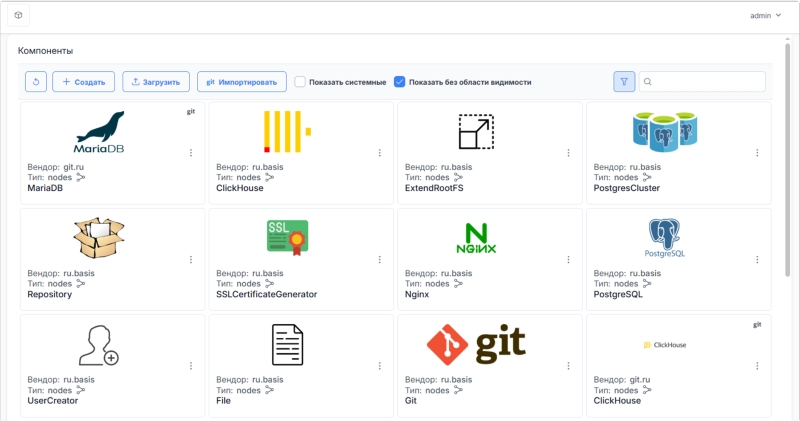This screenshot has height=421, width=800.
Task: Open the three-dot menu on UserCreator card
Action: click(191, 366)
